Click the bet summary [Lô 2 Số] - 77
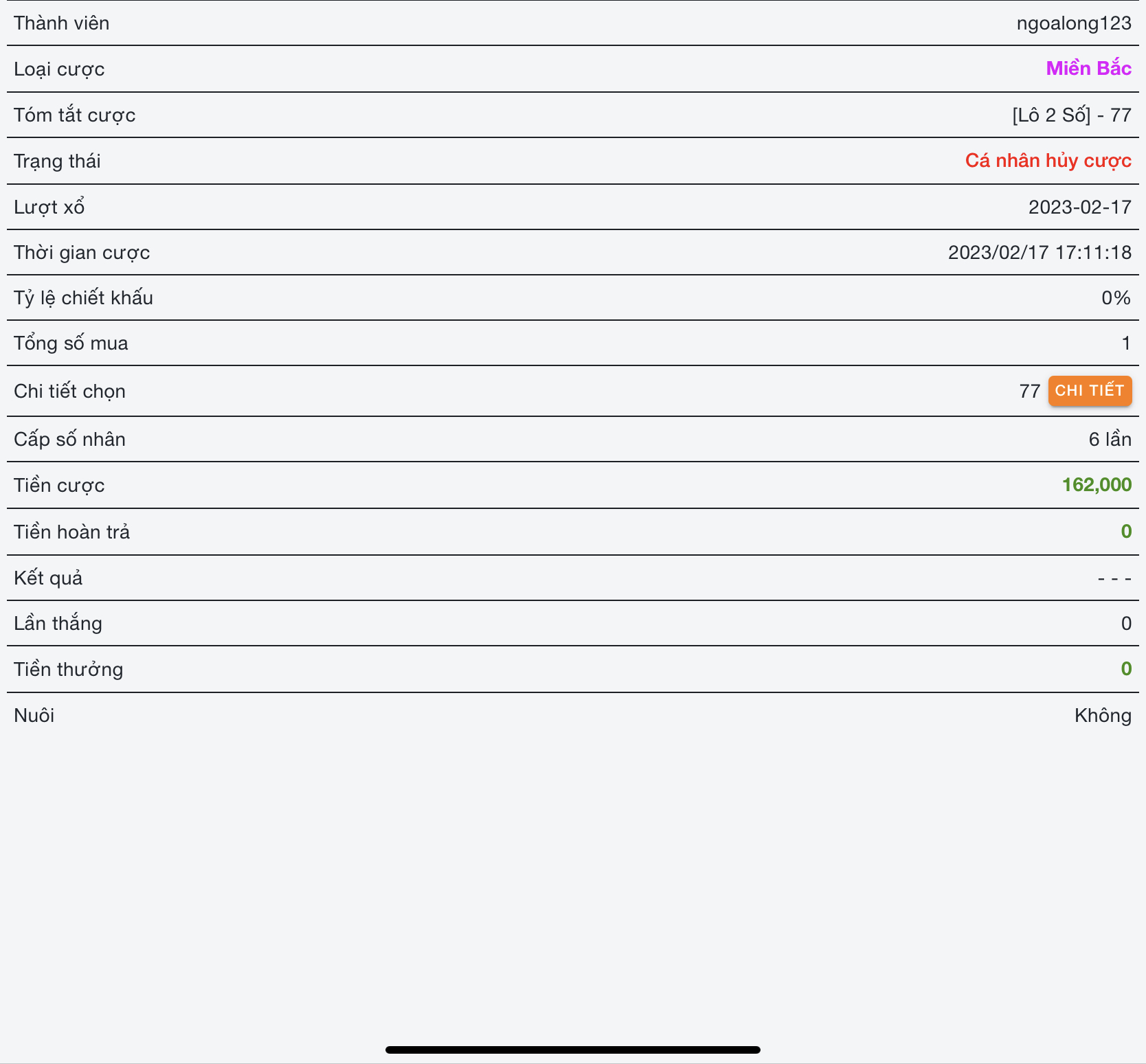This screenshot has height=1064, width=1146. pos(1071,115)
